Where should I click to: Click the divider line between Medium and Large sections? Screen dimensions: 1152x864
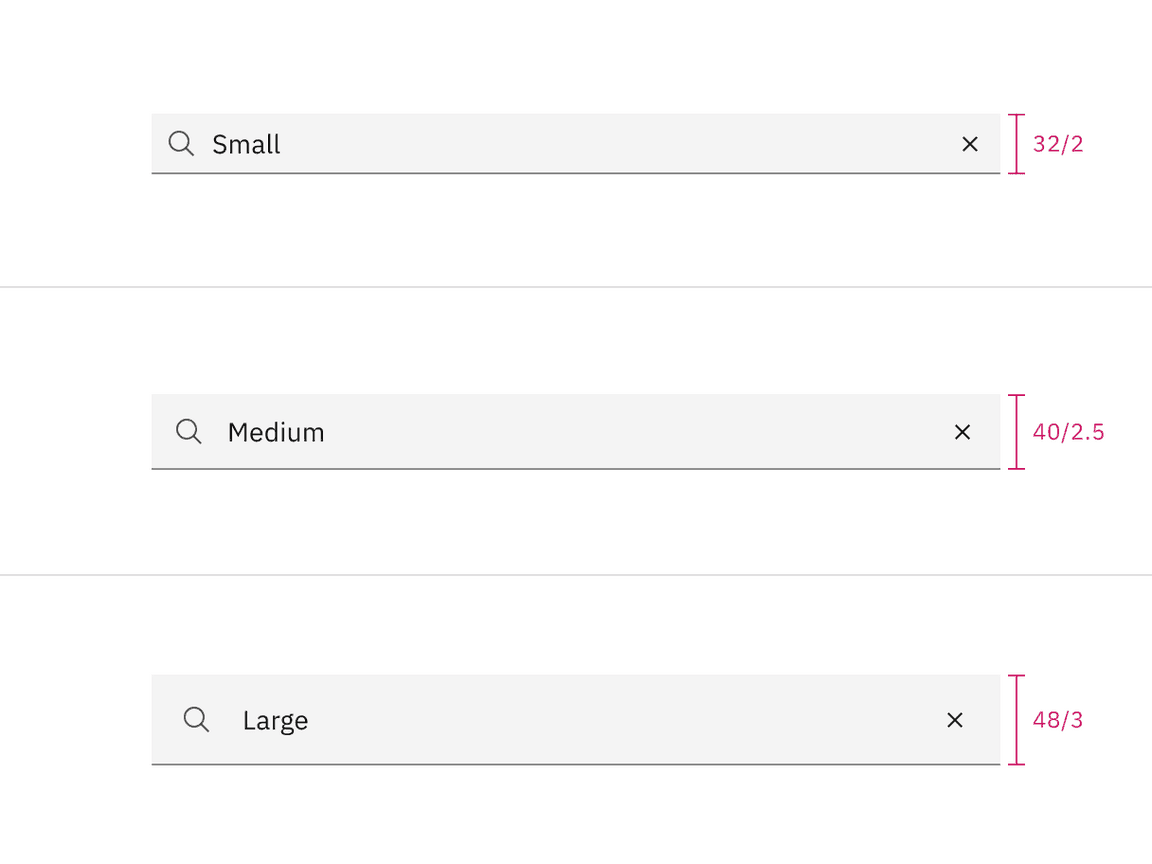[576, 575]
